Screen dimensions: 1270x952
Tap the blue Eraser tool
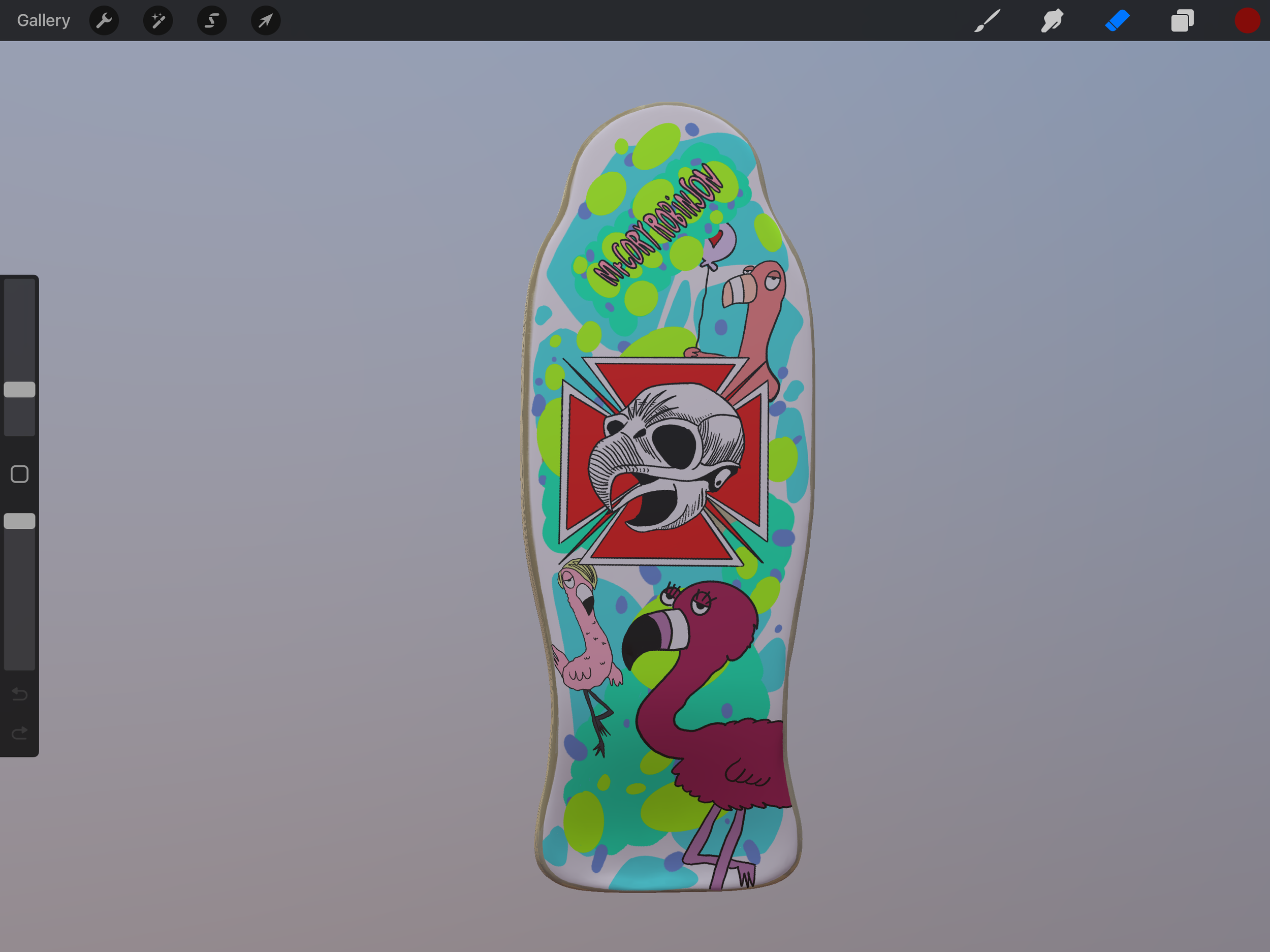click(x=1117, y=21)
